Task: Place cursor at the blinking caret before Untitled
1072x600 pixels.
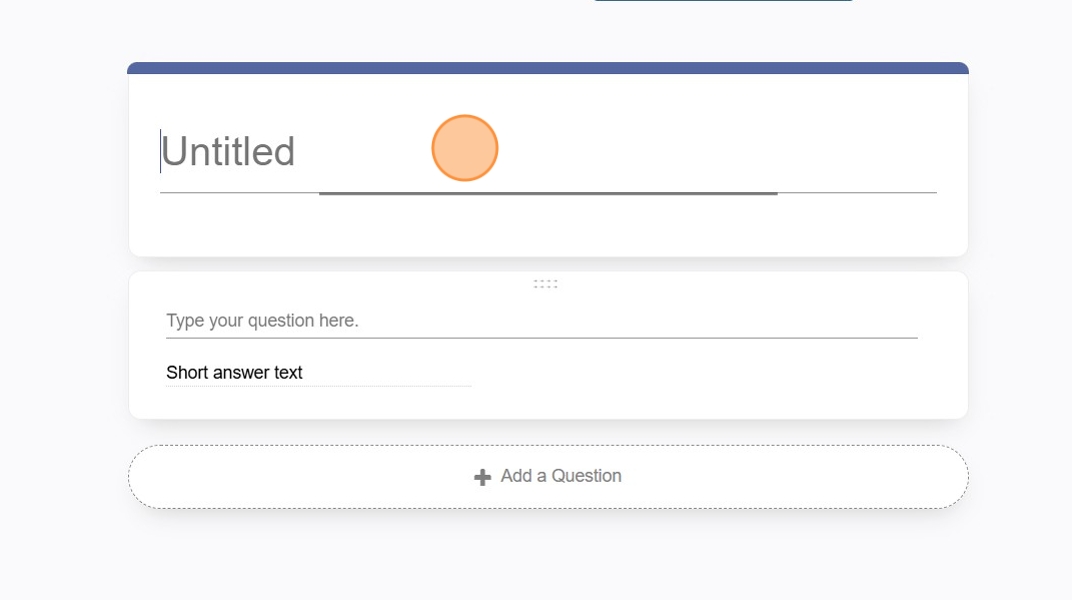Action: [x=161, y=152]
